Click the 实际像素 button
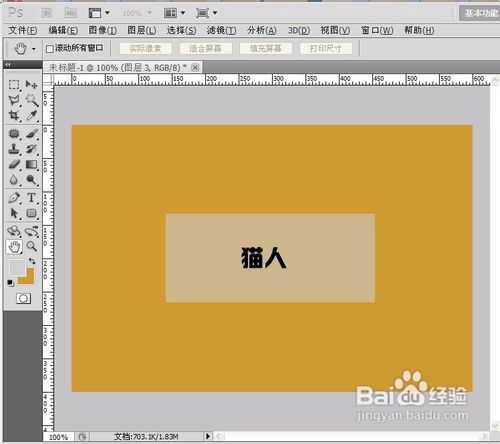500x444 pixels. pyautogui.click(x=145, y=49)
